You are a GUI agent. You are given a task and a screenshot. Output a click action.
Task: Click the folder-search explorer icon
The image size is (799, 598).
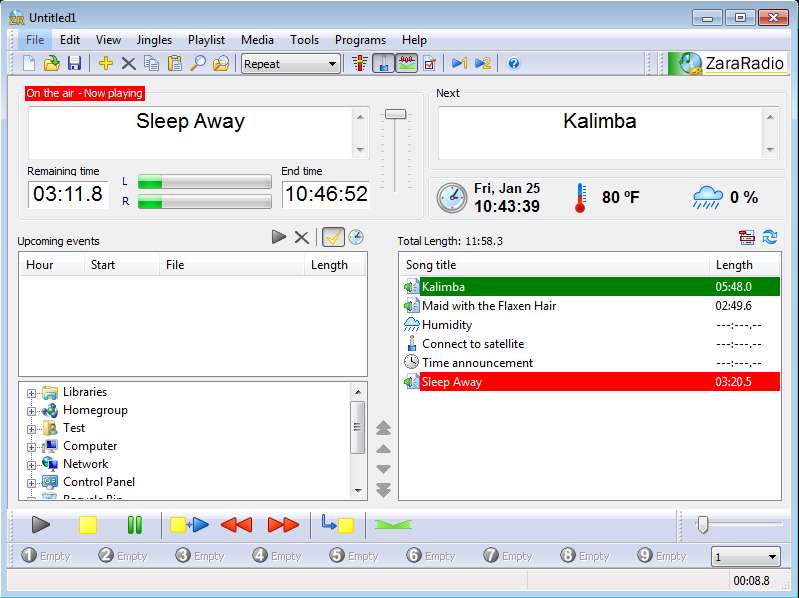(x=221, y=64)
